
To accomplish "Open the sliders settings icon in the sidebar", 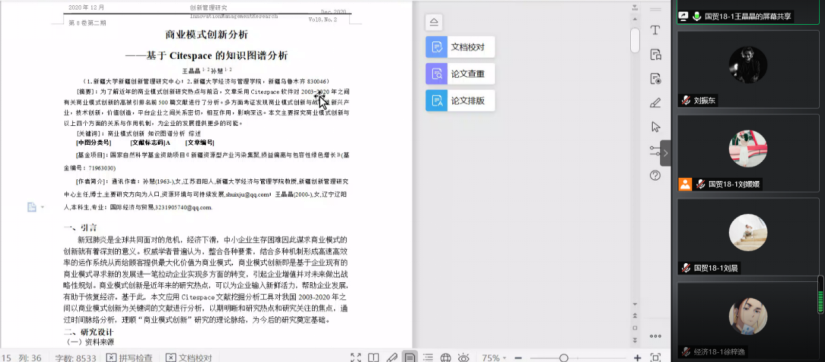I will coord(654,151).
